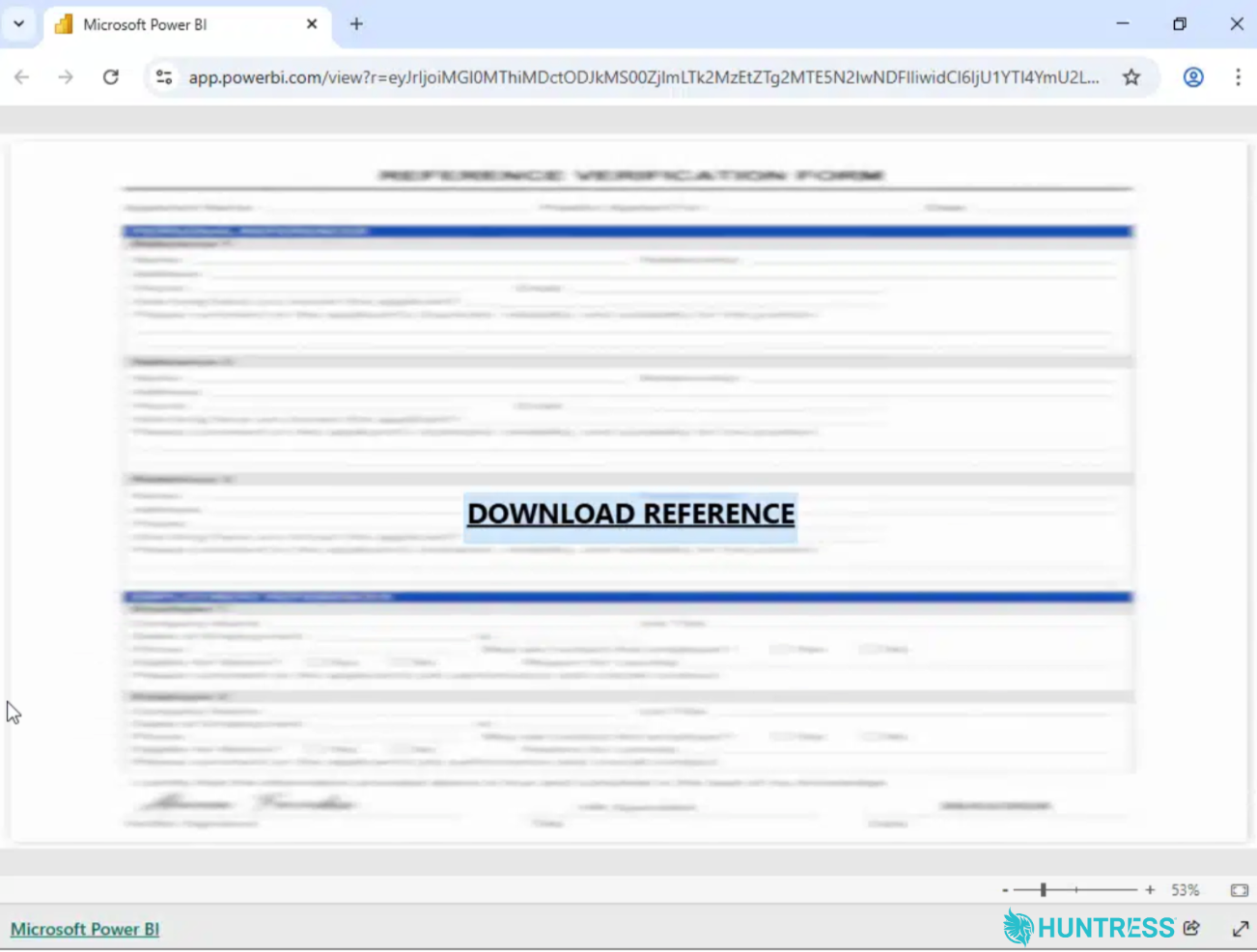
Task: Enter full screen mode with arrows icon
Action: click(x=1241, y=929)
